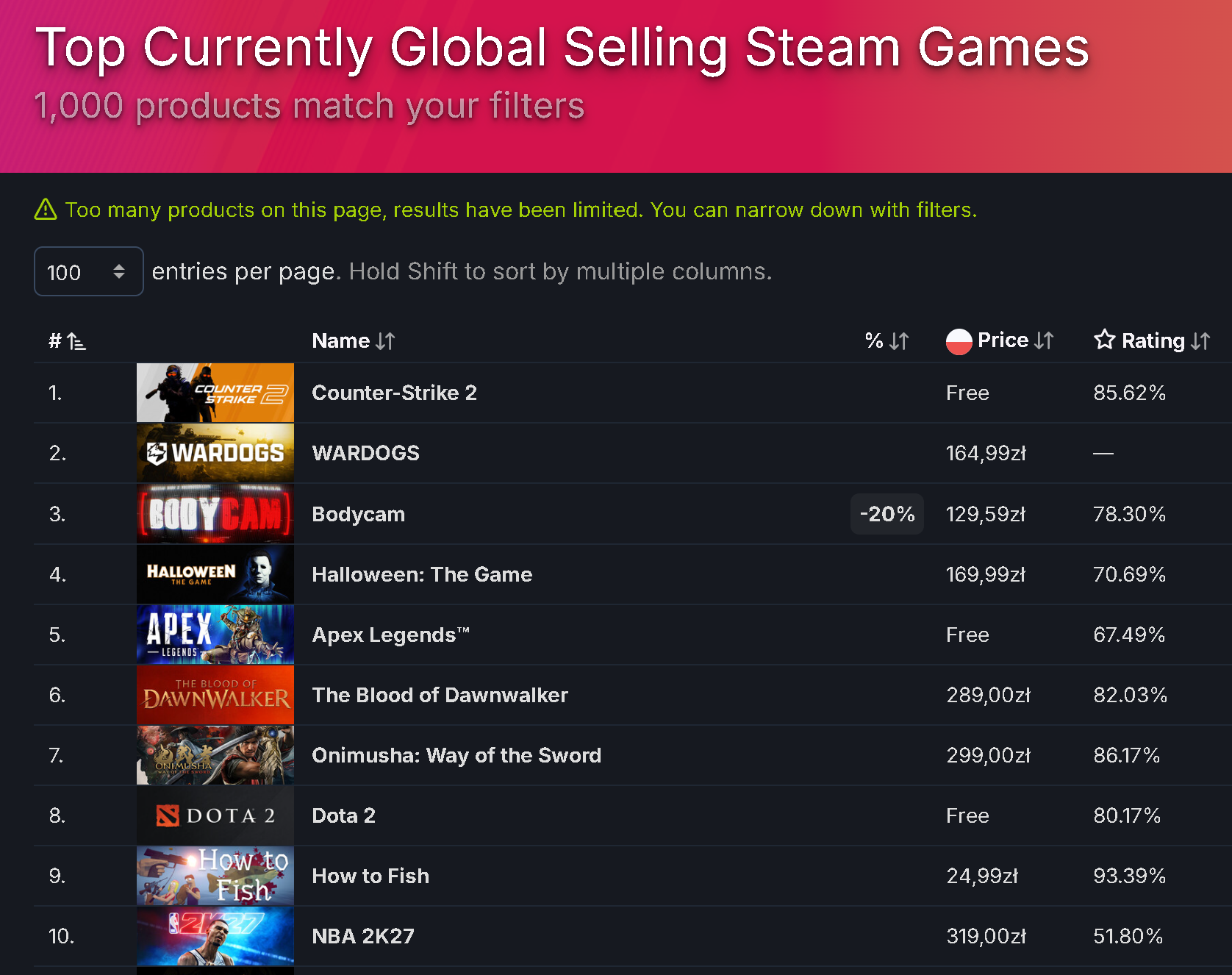This screenshot has height=975, width=1232.
Task: Select Onimusha: Way of the Sword
Action: click(x=456, y=755)
